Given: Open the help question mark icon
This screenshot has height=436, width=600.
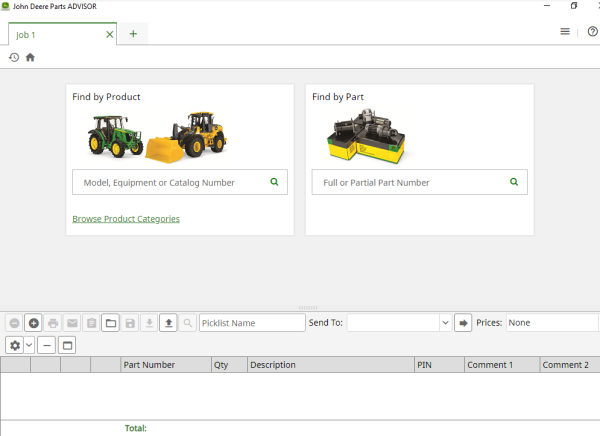Looking at the screenshot, I should (x=592, y=32).
